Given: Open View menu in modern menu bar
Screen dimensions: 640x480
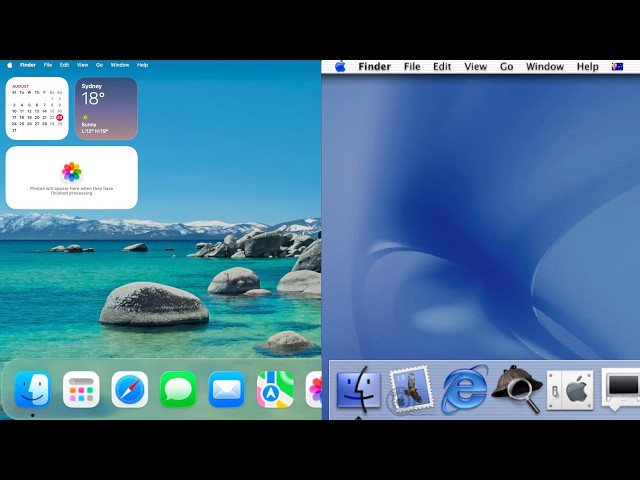Looking at the screenshot, I should tap(82, 65).
